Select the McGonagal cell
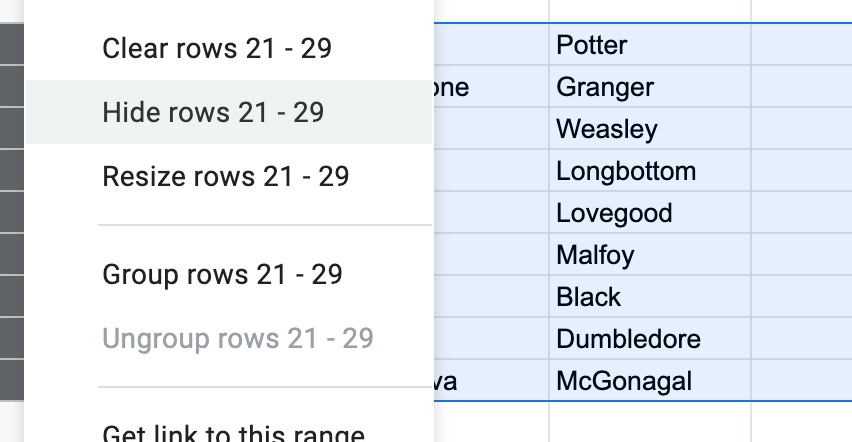Viewport: 852px width, 442px height. click(649, 381)
